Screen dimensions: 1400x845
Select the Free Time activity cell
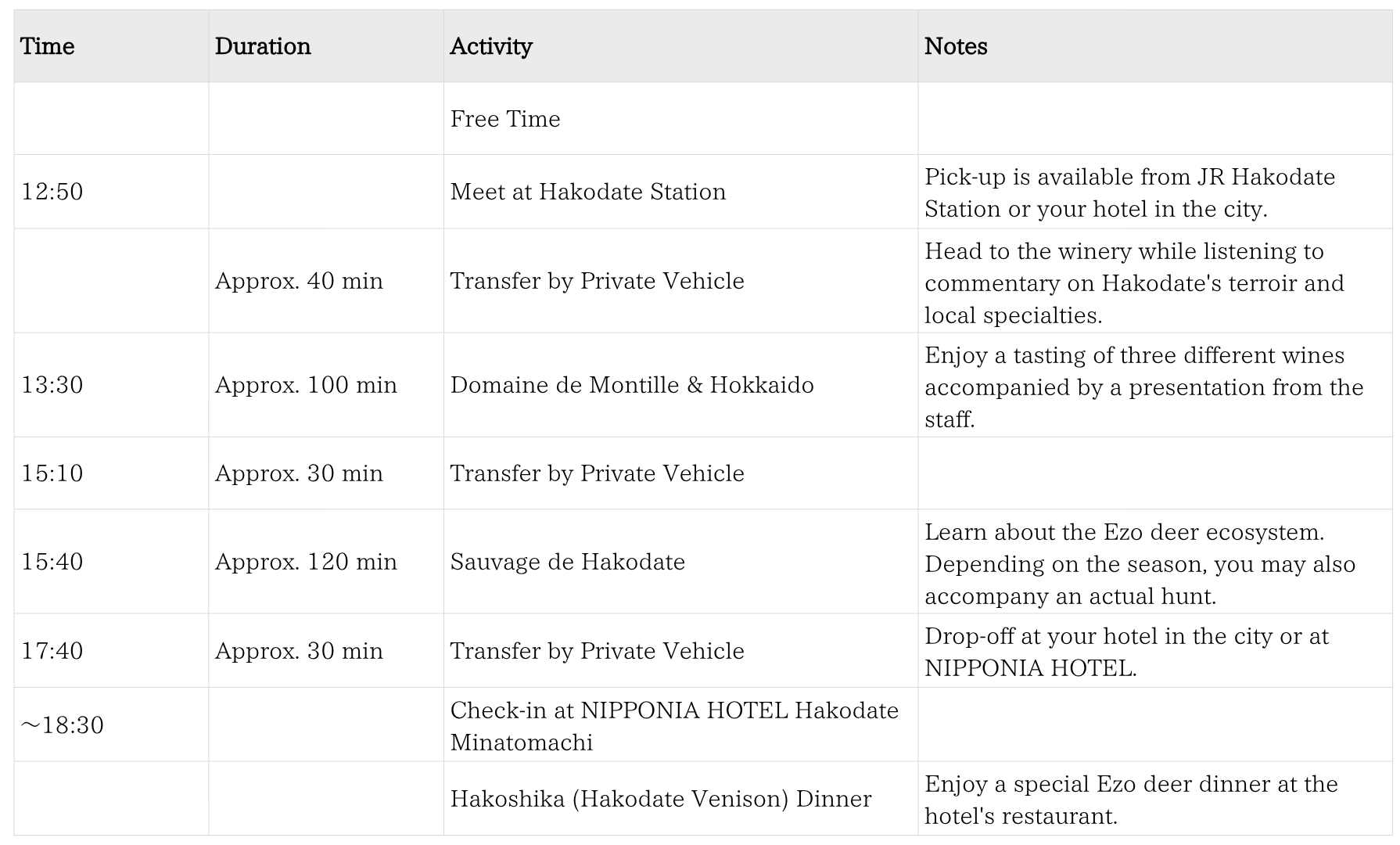point(505,119)
